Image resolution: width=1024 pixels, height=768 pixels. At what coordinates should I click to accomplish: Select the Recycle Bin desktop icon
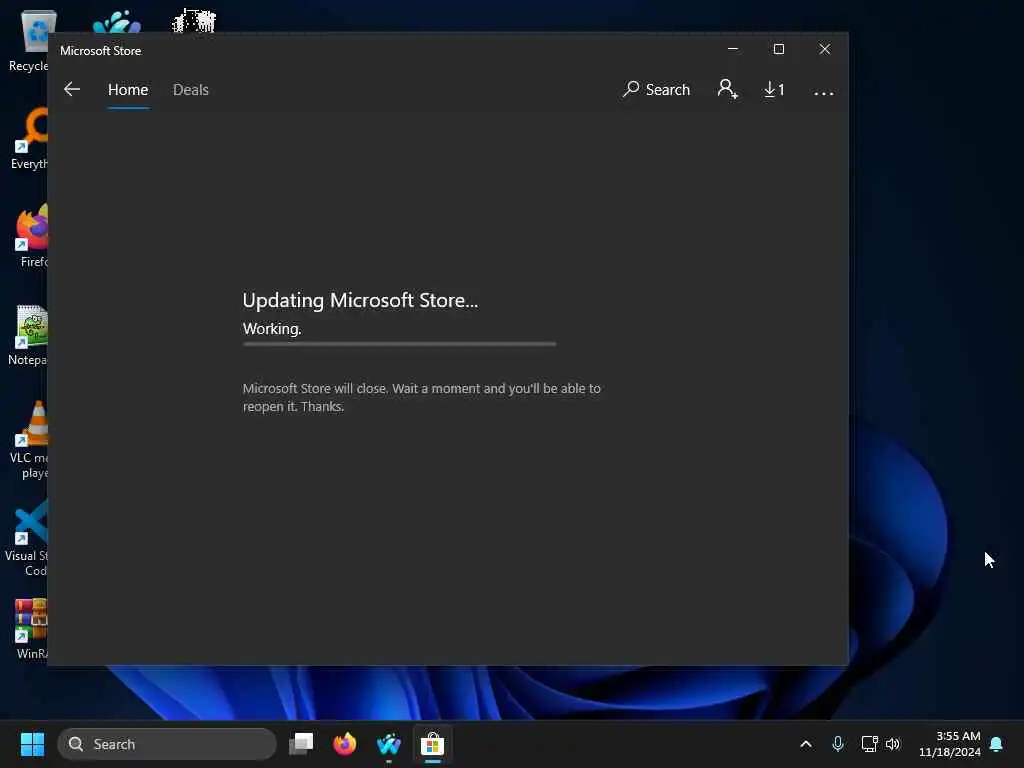tap(27, 40)
